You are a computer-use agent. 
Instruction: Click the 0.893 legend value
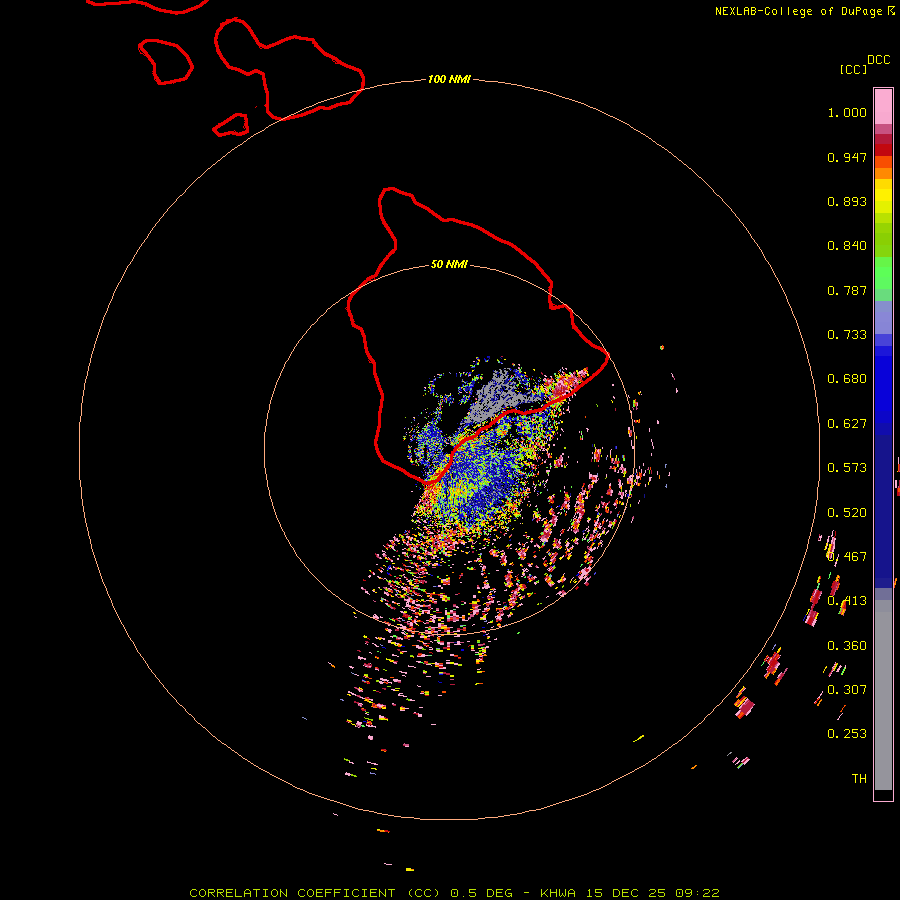[x=847, y=201]
